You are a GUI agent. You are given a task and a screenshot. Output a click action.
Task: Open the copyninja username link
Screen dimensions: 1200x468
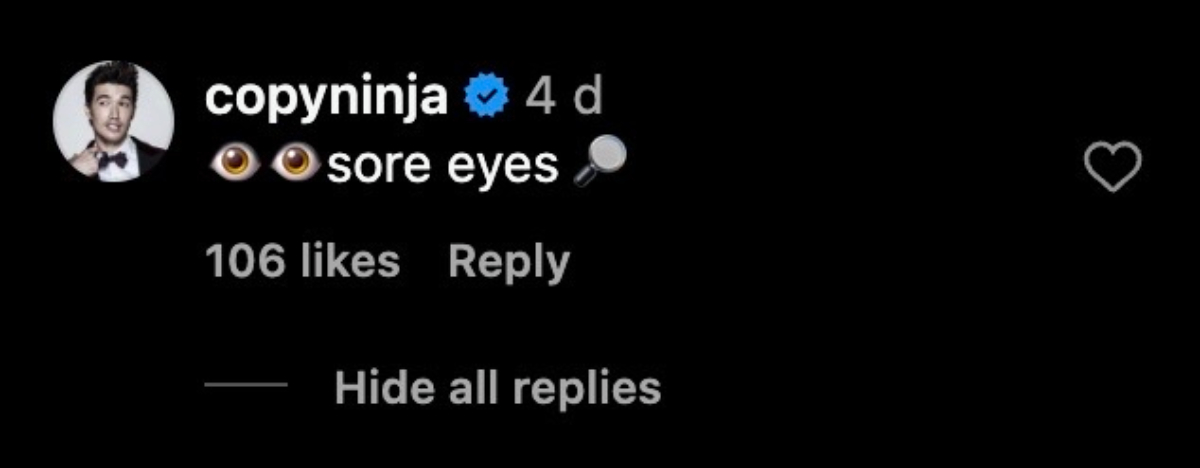(x=326, y=98)
